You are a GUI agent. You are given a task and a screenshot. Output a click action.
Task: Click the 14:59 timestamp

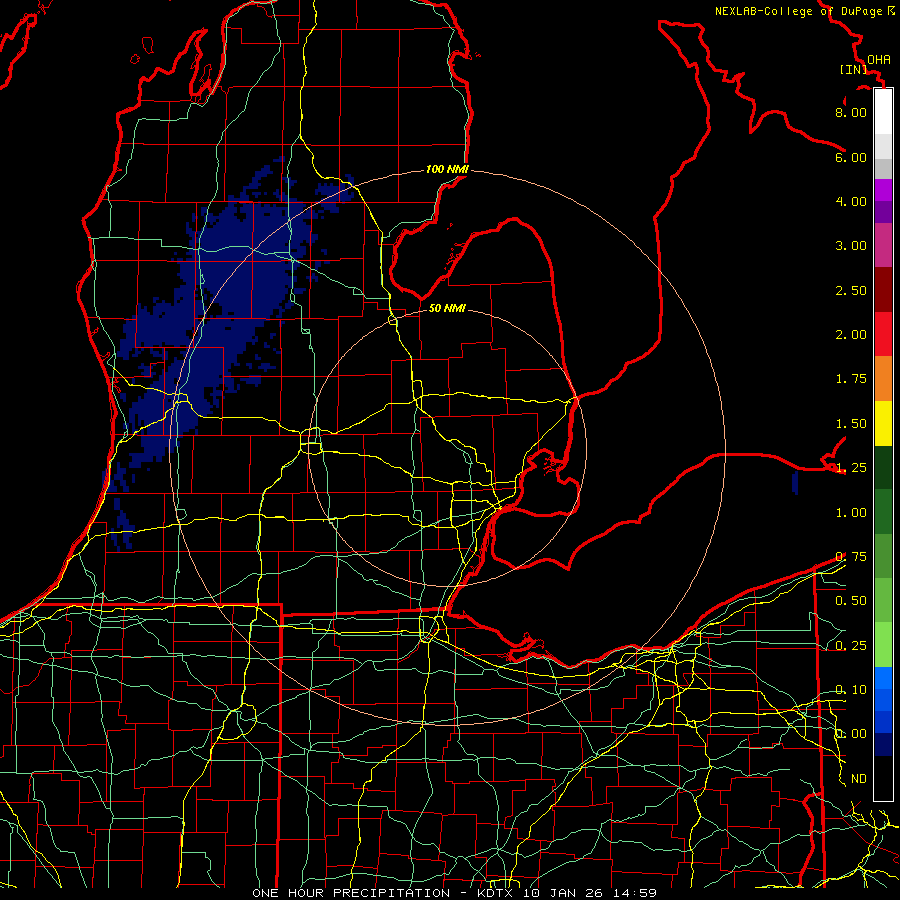[634, 893]
